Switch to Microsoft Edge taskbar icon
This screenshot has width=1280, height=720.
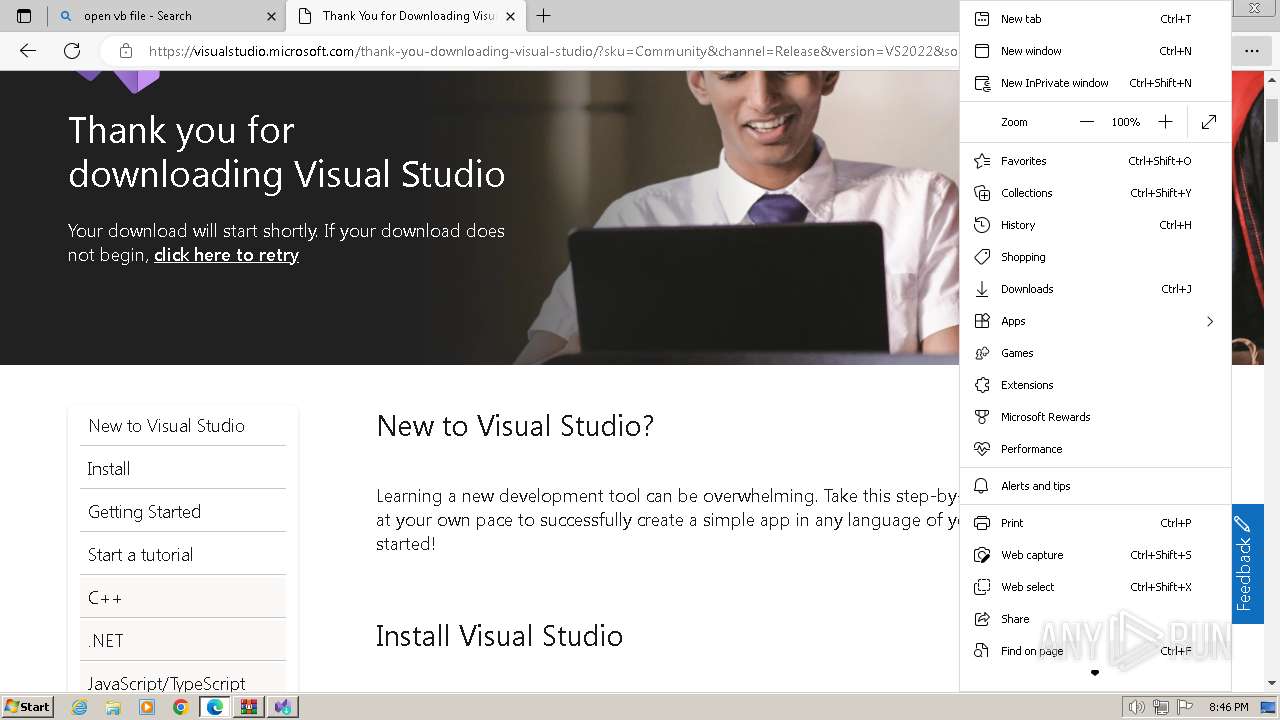tap(214, 707)
